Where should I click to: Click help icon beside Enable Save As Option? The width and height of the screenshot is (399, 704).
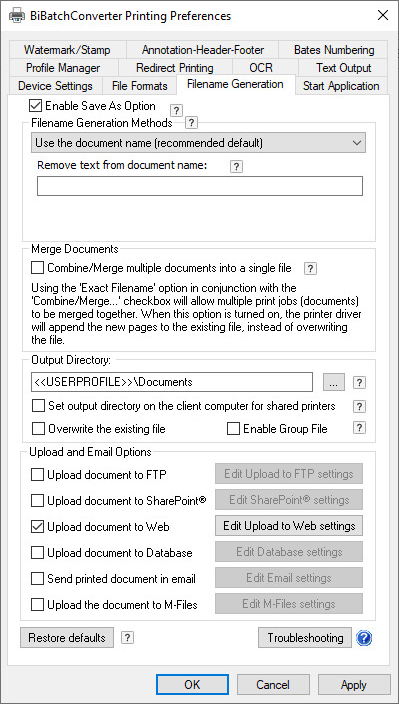click(177, 110)
